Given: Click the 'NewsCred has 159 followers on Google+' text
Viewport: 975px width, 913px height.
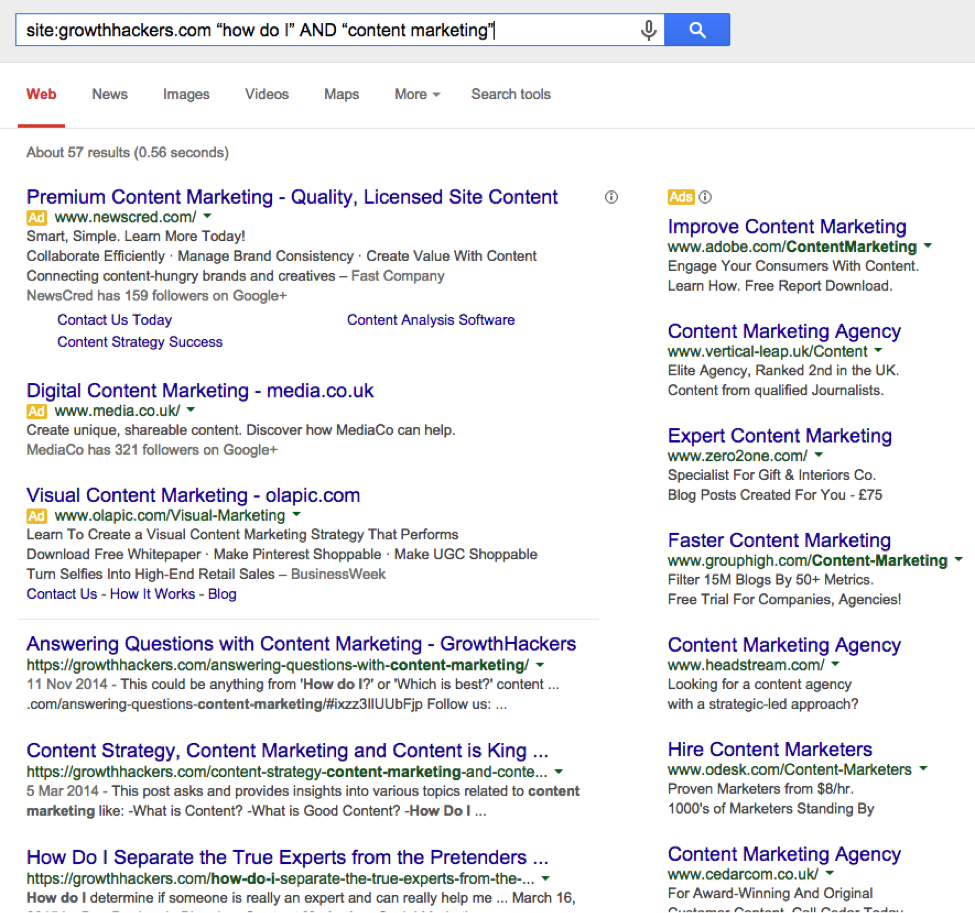Looking at the screenshot, I should click(157, 295).
